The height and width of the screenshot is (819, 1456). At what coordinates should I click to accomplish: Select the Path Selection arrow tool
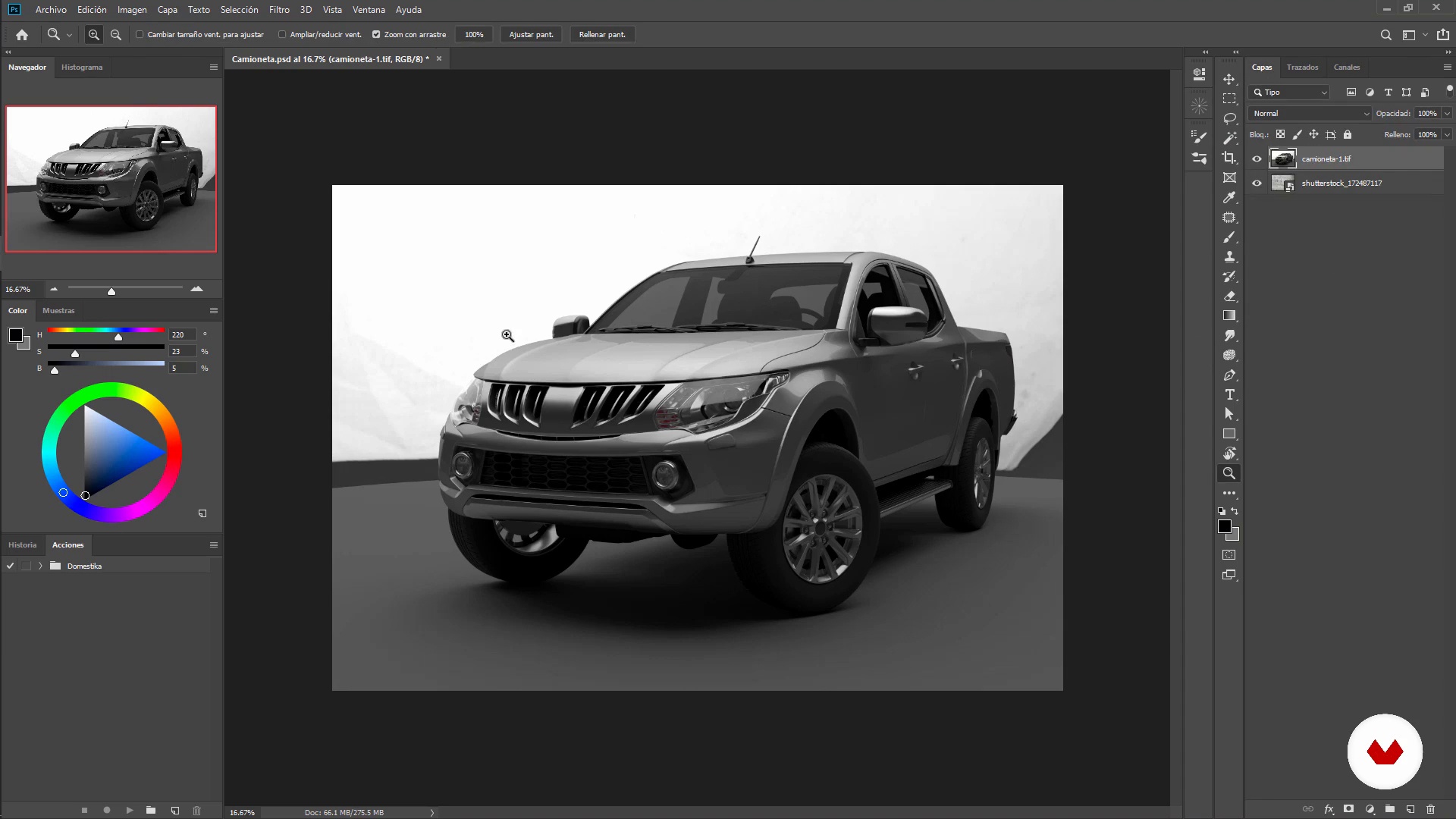click(1229, 415)
